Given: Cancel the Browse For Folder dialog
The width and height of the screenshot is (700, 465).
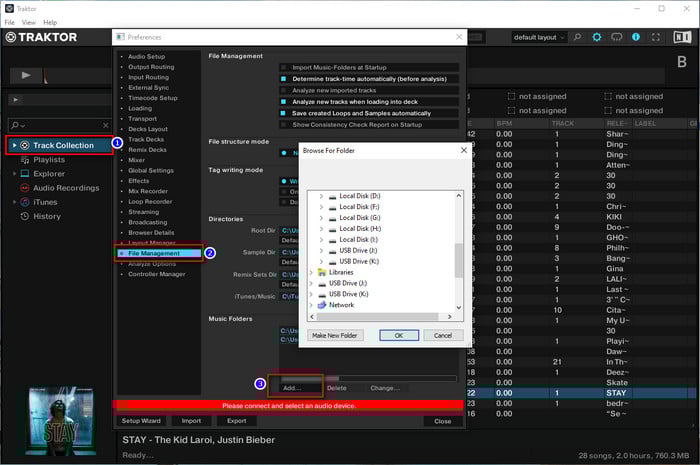Looking at the screenshot, I should (443, 335).
